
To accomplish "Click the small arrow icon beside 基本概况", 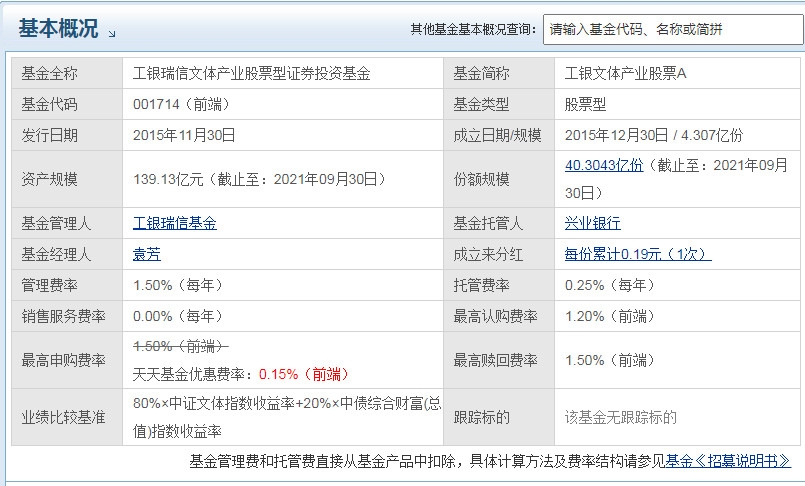I will pos(111,34).
